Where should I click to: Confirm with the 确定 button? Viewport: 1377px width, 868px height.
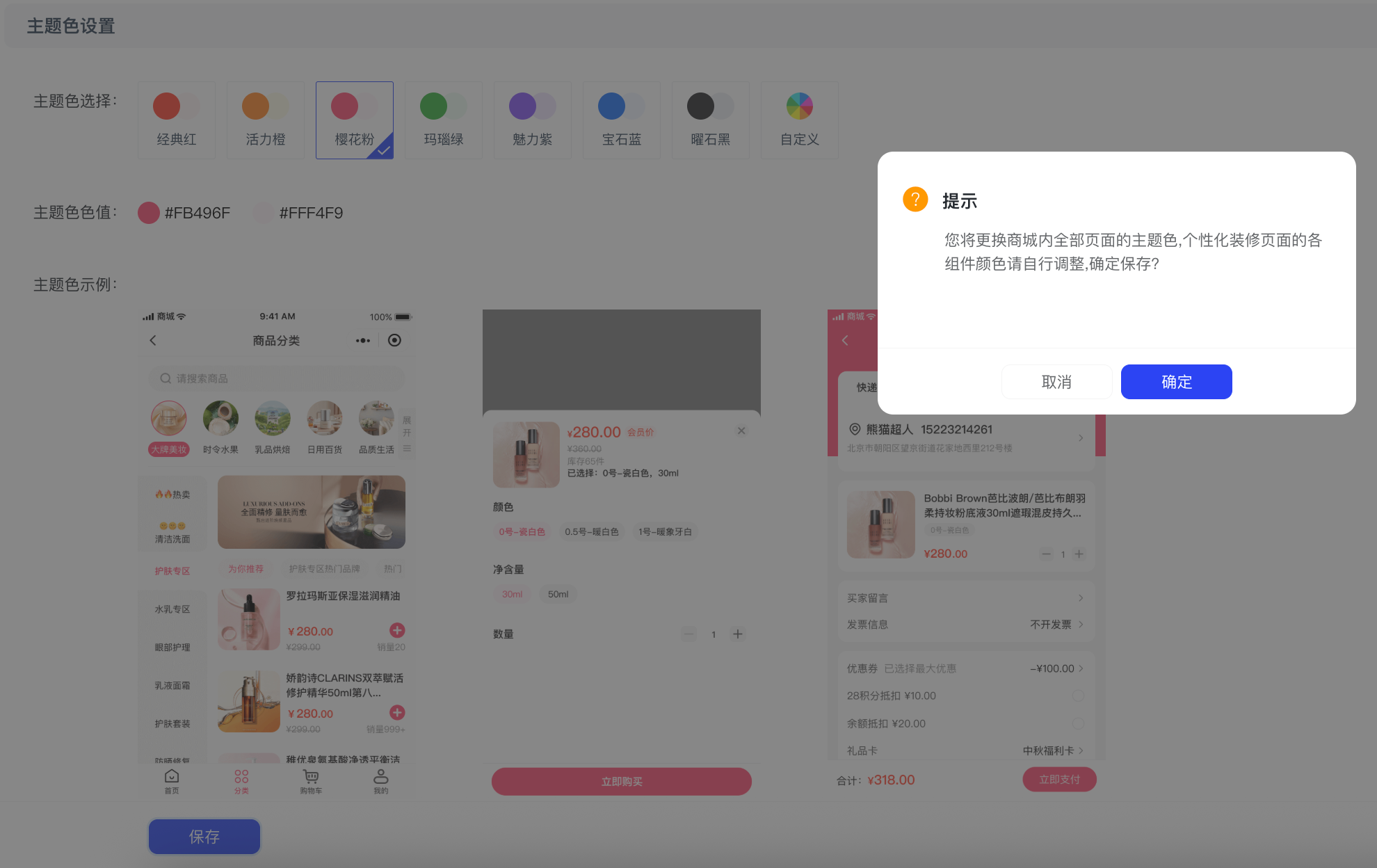(1176, 382)
